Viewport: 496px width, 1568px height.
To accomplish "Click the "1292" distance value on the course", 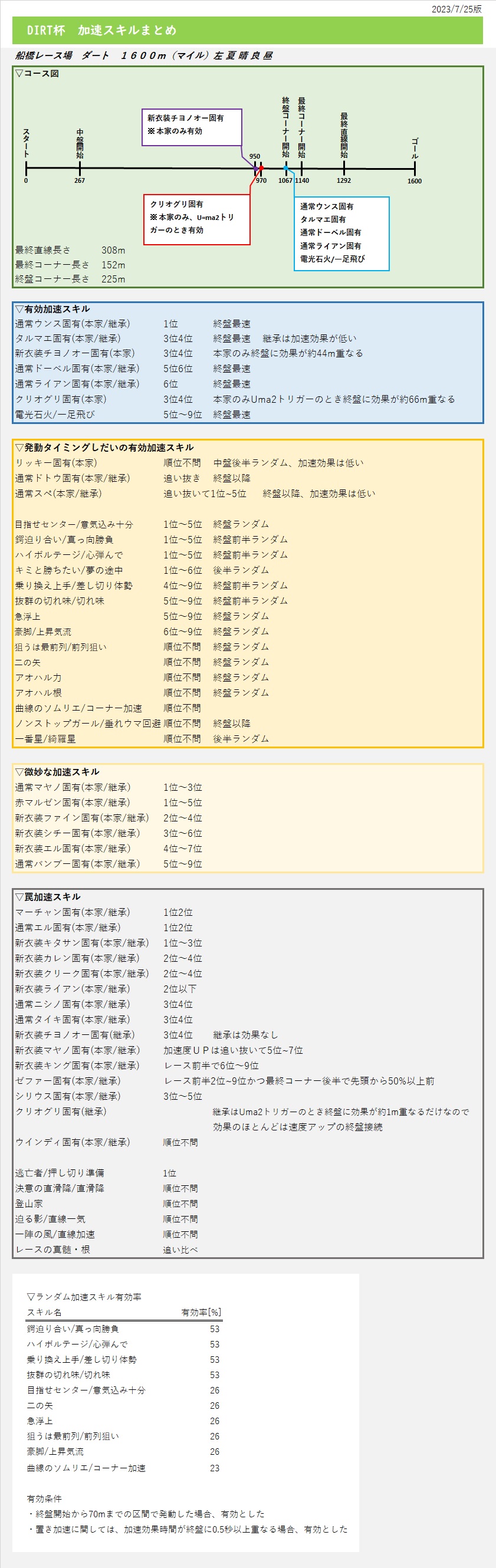I will pos(344,181).
